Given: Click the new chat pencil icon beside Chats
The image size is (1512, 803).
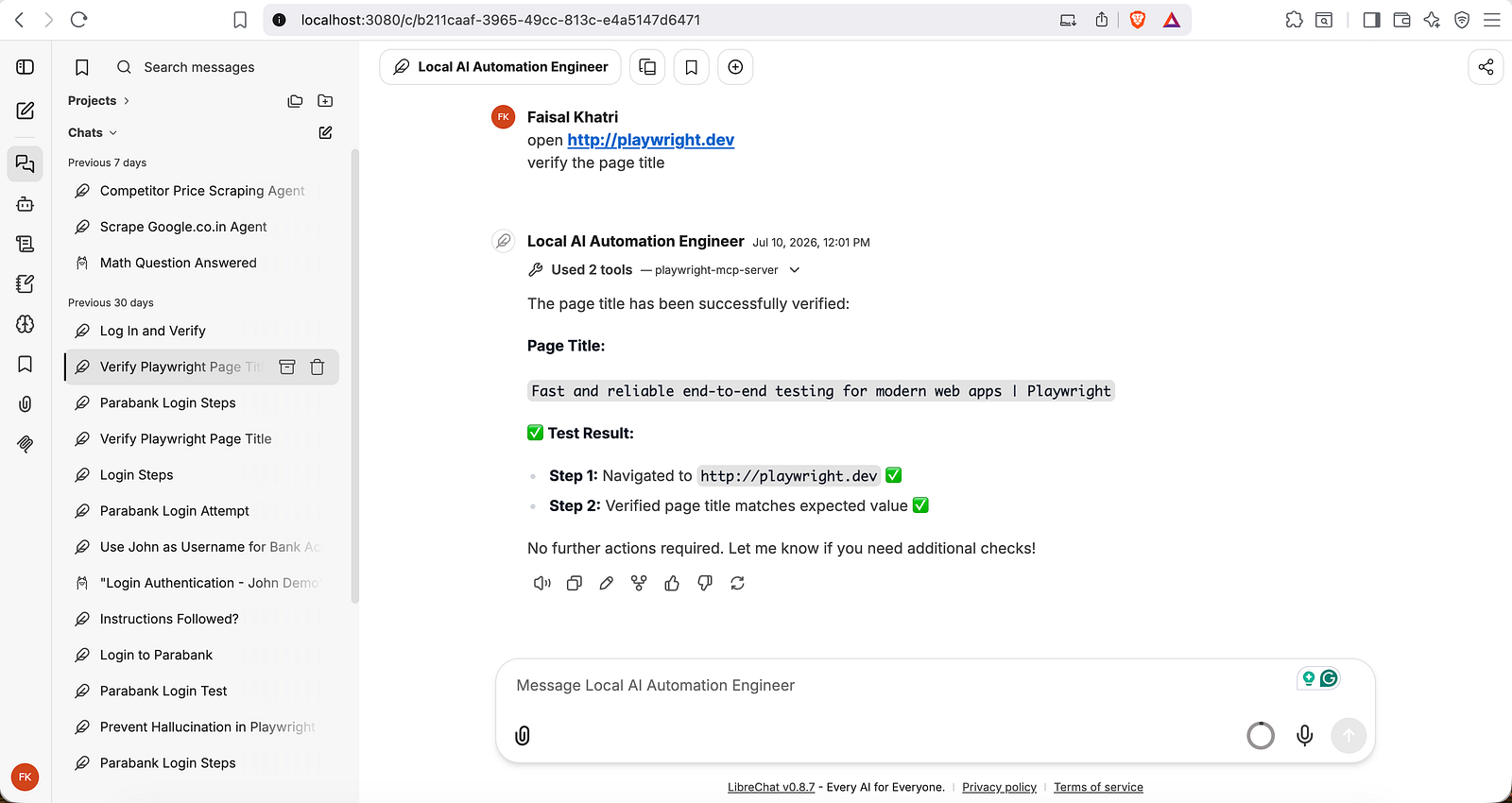Looking at the screenshot, I should click(x=325, y=132).
